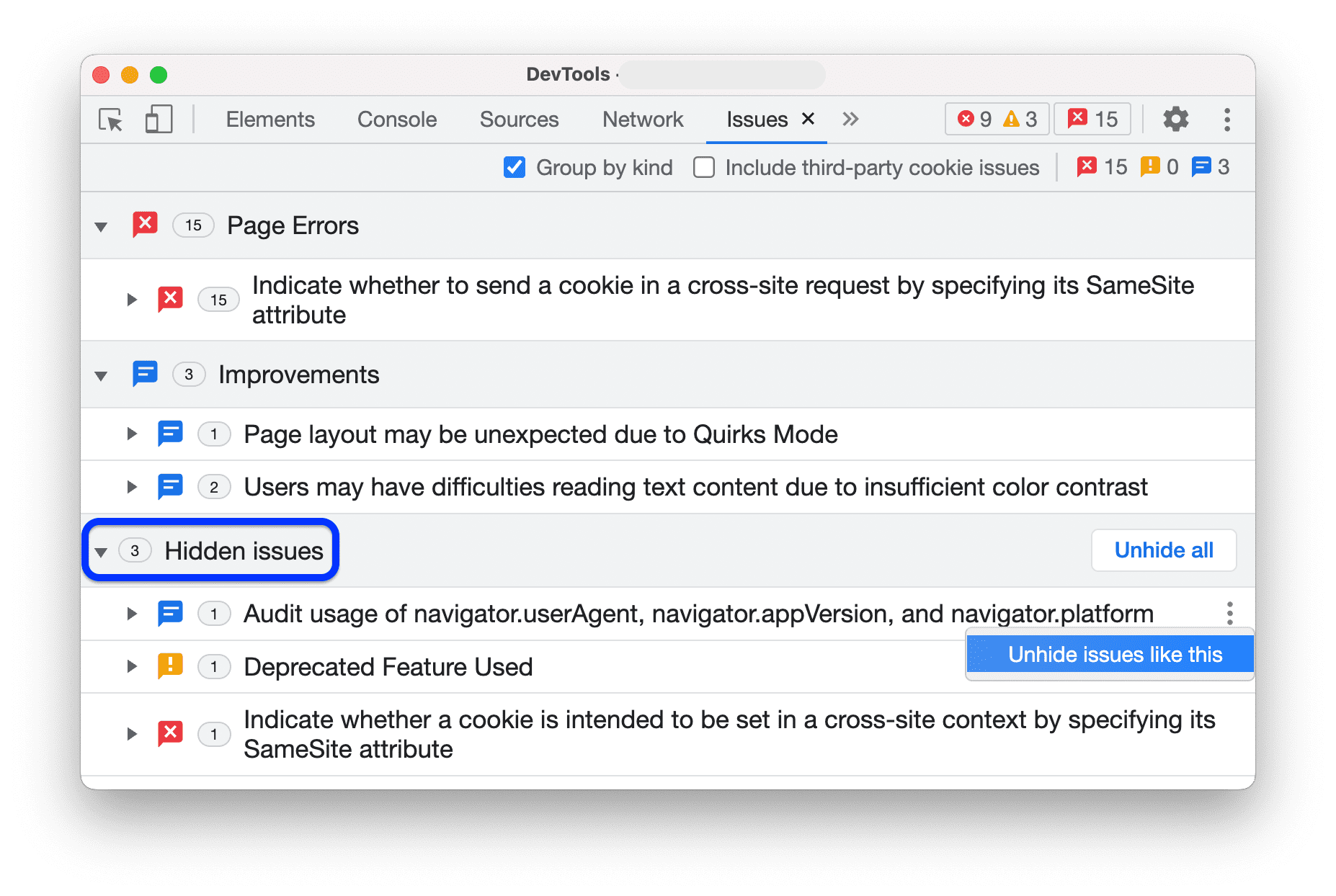Expand the Deprecated Feature Used issue
1336x896 pixels.
(132, 666)
